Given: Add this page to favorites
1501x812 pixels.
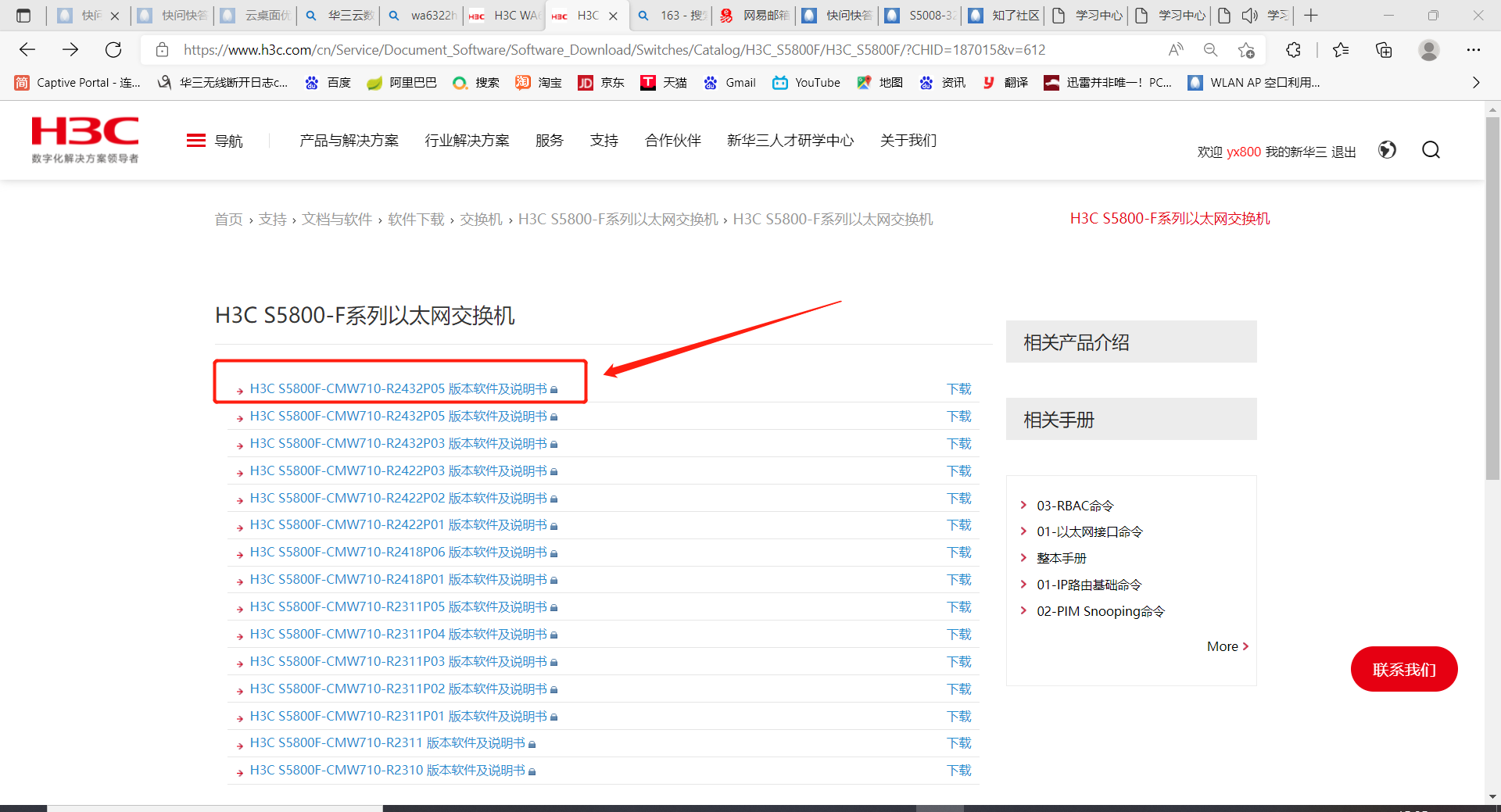Looking at the screenshot, I should pyautogui.click(x=1246, y=50).
